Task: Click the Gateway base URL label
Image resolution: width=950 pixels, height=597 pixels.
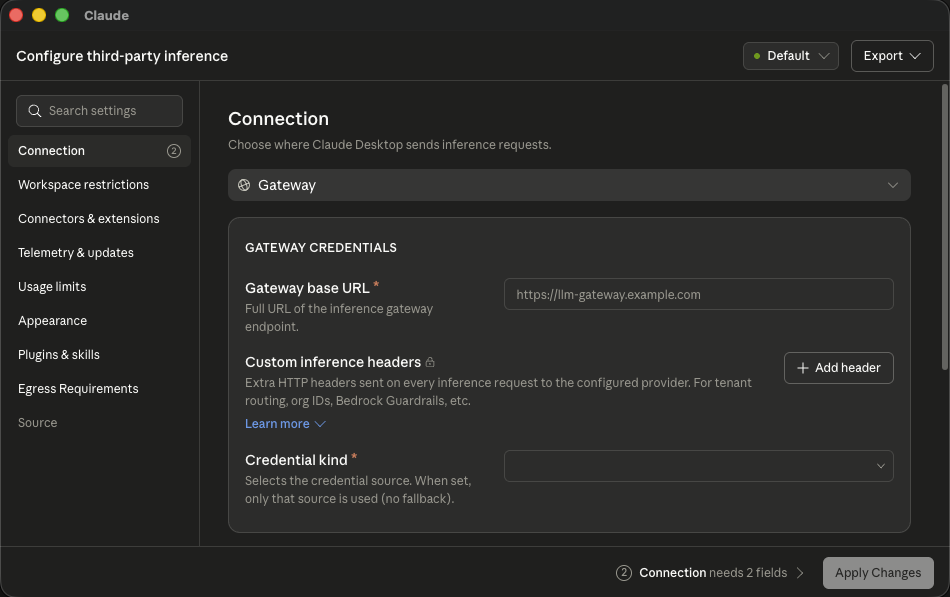Action: tap(307, 288)
